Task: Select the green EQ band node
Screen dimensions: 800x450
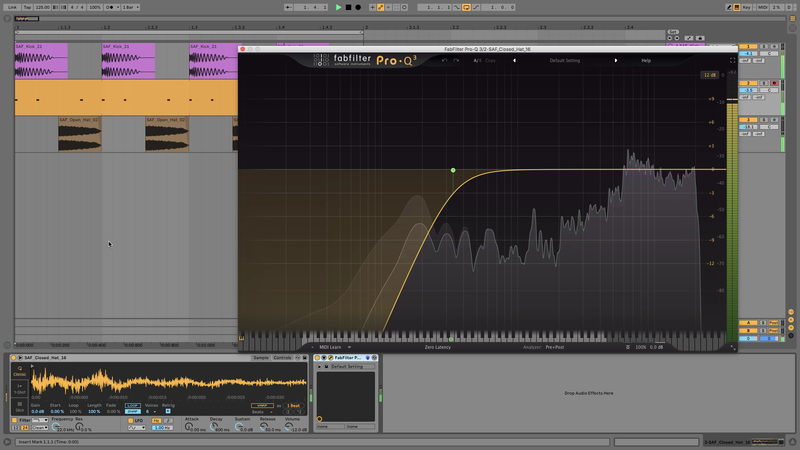Action: tap(453, 170)
